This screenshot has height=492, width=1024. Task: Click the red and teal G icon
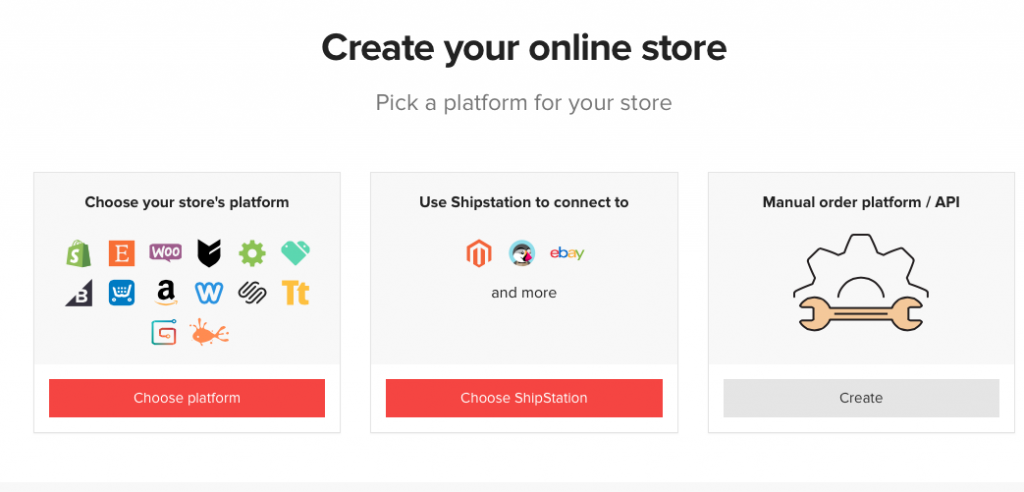pos(164,332)
